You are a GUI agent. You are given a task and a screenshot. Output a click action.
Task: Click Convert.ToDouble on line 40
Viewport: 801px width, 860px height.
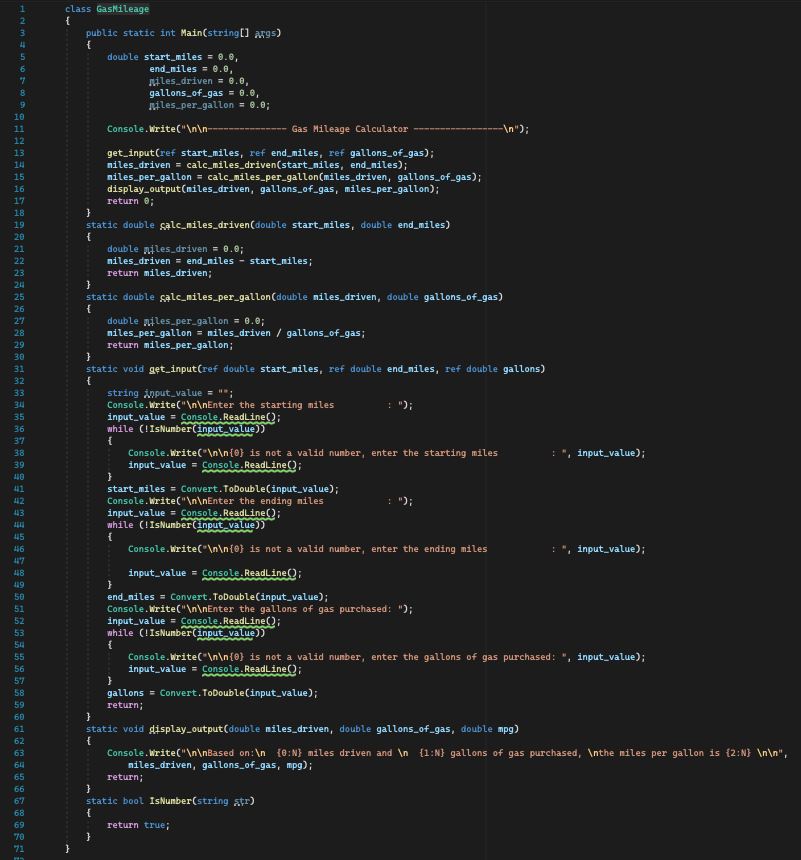tap(225, 488)
